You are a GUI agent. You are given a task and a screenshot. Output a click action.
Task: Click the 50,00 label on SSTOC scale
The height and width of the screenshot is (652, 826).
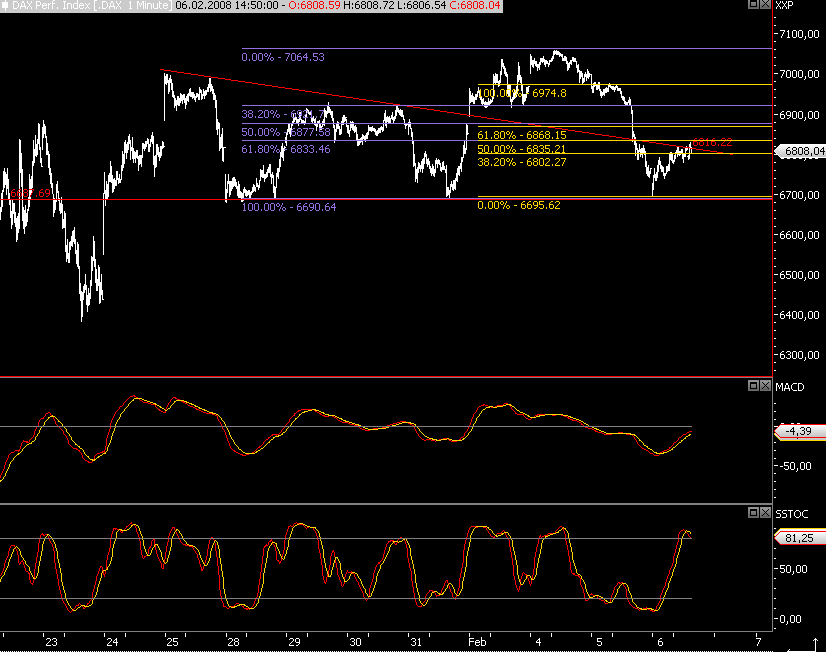click(x=793, y=569)
